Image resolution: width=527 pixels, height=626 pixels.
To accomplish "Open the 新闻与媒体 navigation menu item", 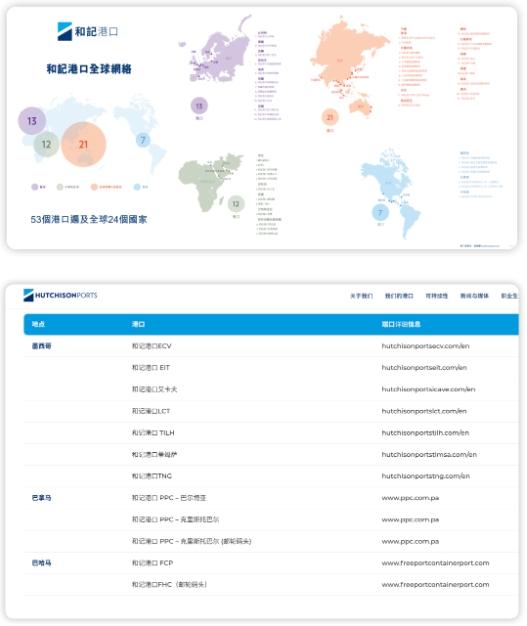I will pyautogui.click(x=474, y=296).
